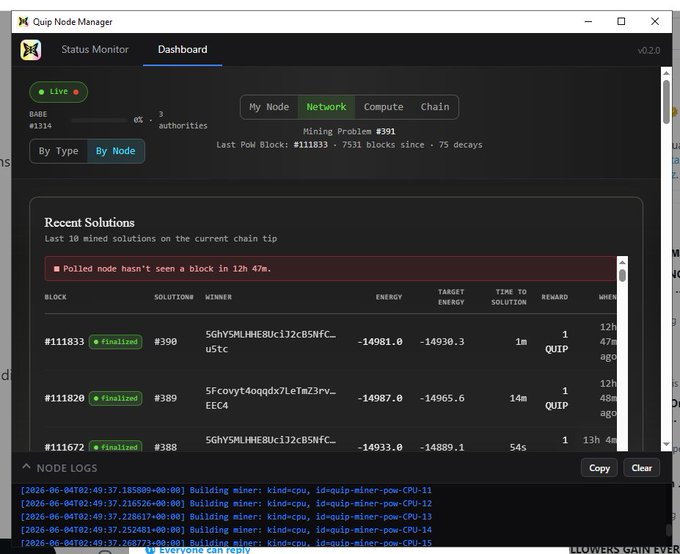Click 'Everyone can reply' in the background window

204,550
